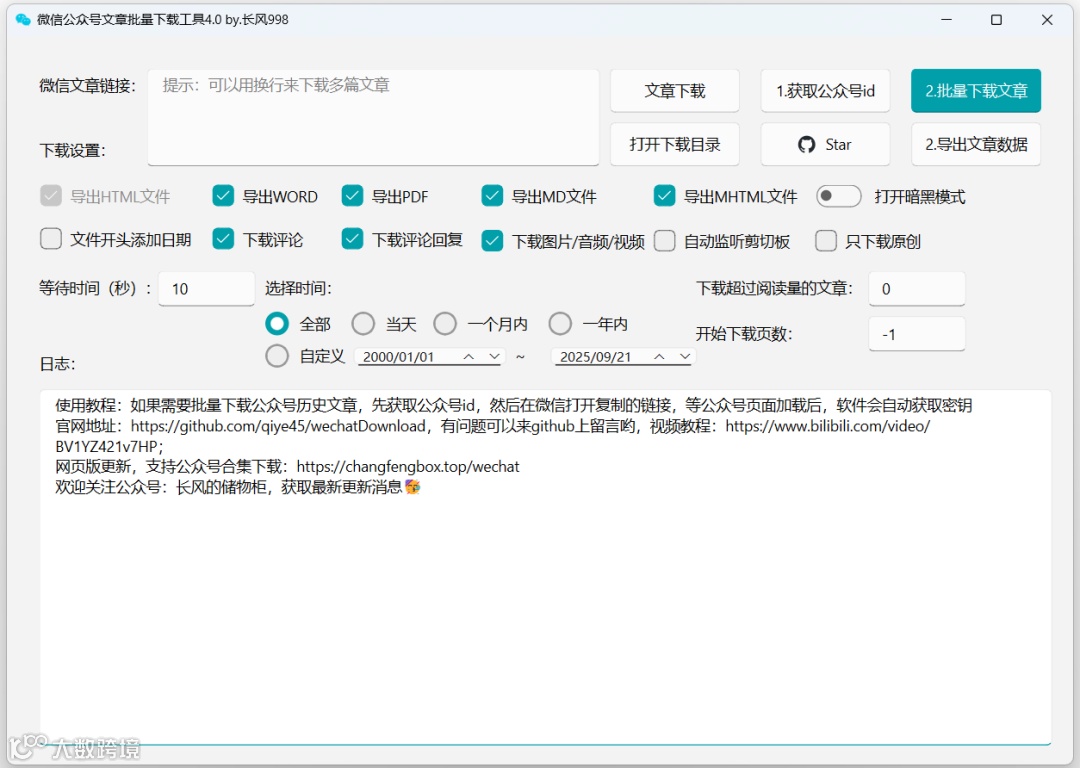This screenshot has height=768, width=1080.
Task: Focus the 微信文章链接 text area
Action: point(373,117)
